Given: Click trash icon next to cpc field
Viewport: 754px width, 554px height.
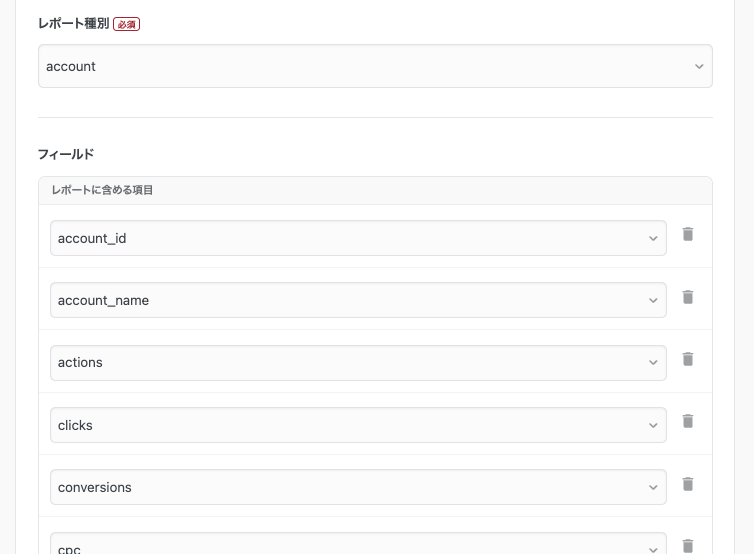Looking at the screenshot, I should click(x=688, y=546).
